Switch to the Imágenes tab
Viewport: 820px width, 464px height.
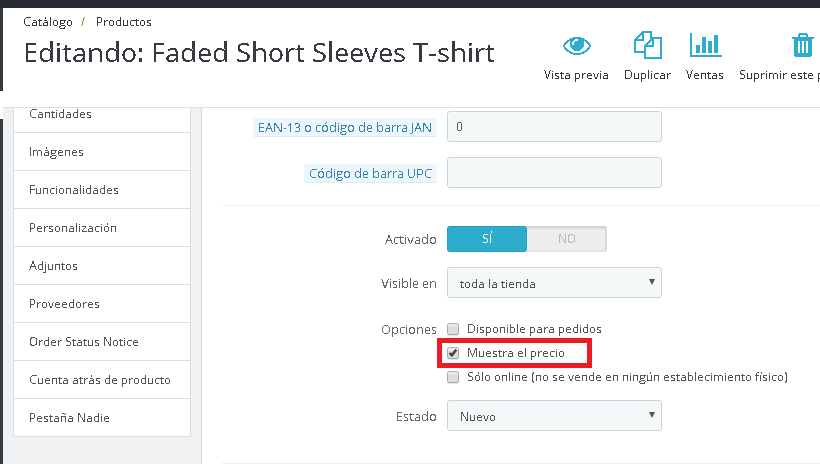(57, 152)
